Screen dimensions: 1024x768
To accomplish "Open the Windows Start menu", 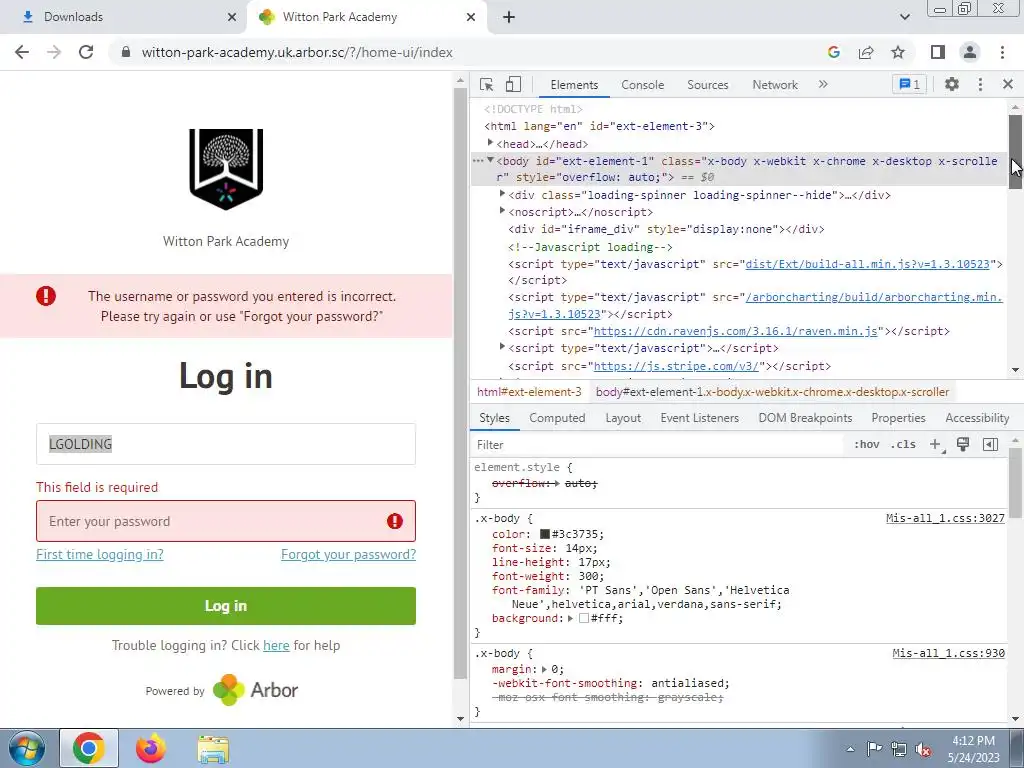I will click(26, 748).
